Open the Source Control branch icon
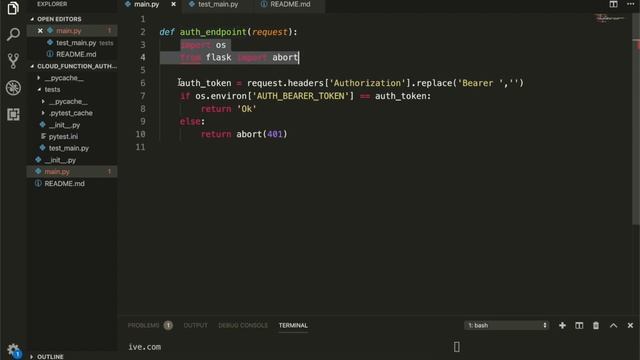 point(13,61)
